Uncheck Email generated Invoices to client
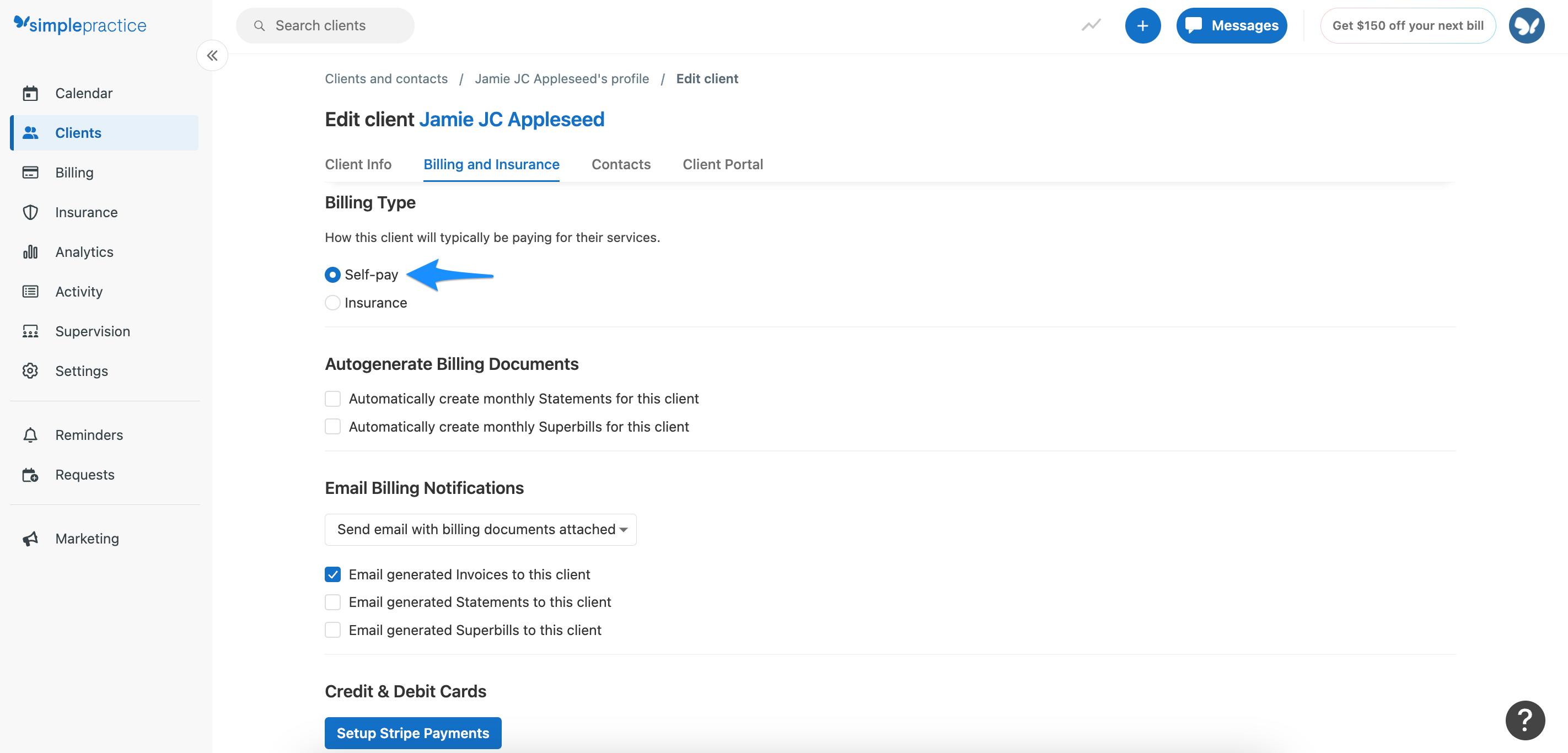The height and width of the screenshot is (753, 1568). (332, 574)
